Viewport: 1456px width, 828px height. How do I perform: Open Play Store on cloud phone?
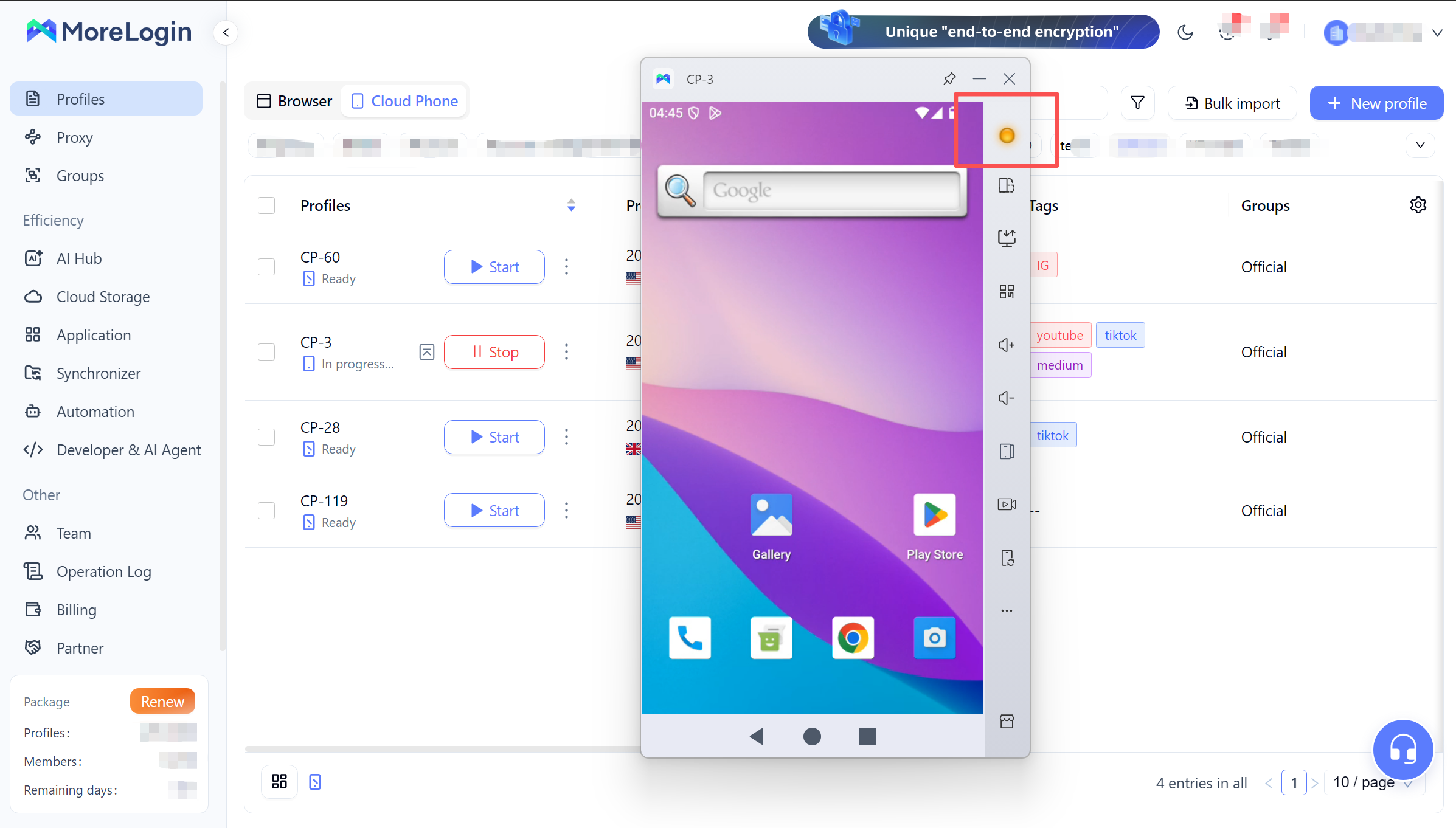[x=934, y=527]
